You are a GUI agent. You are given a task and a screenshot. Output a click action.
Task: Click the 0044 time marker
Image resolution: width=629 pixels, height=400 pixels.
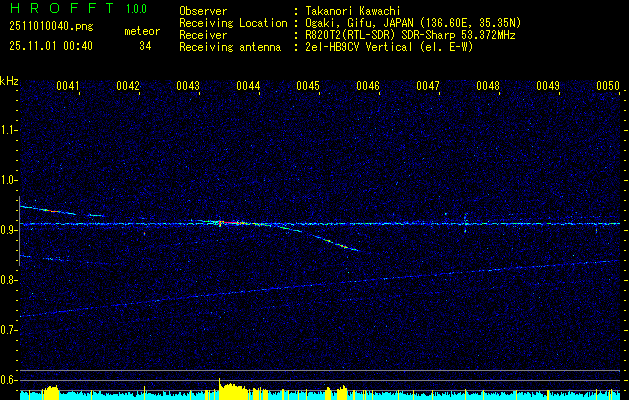248,86
